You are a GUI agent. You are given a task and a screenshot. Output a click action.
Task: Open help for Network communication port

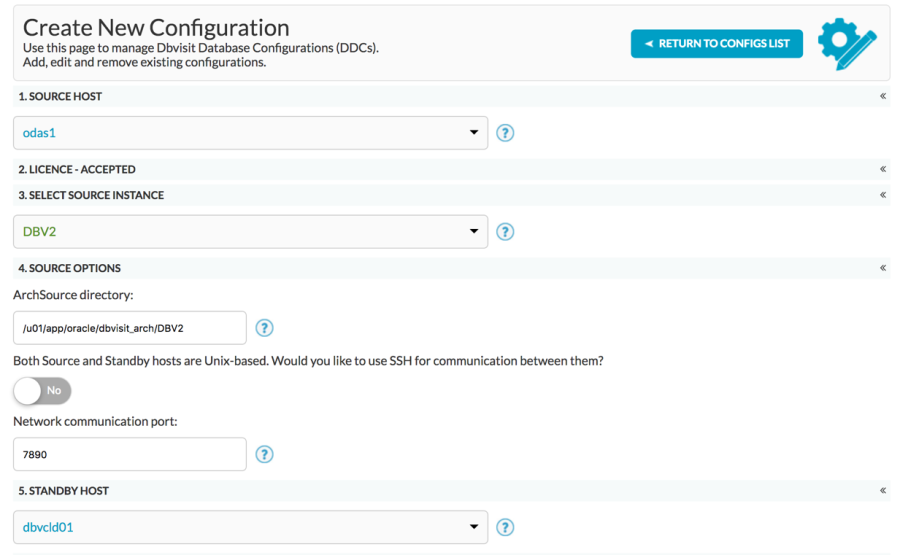pyautogui.click(x=264, y=455)
